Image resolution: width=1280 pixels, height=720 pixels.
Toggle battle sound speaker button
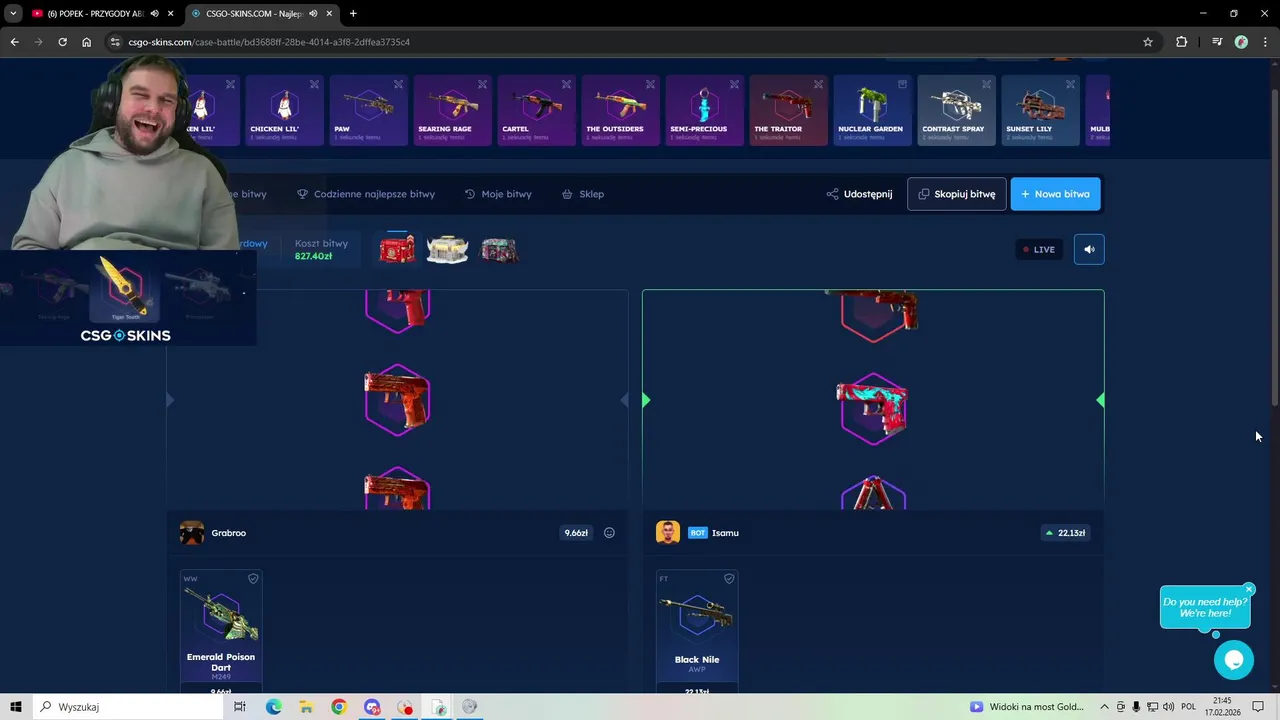1089,249
